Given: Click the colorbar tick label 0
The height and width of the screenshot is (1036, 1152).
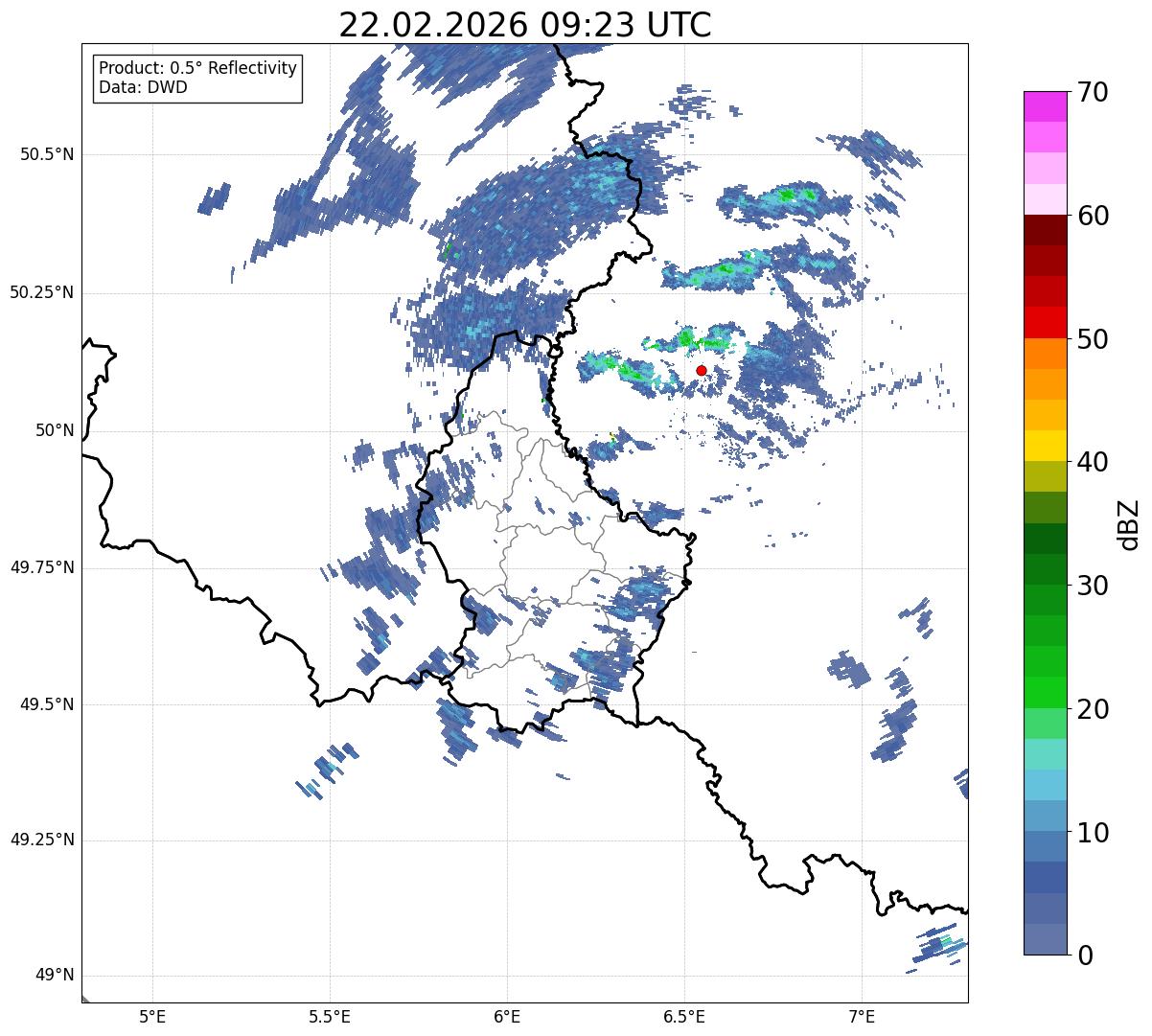Looking at the screenshot, I should (x=1086, y=955).
